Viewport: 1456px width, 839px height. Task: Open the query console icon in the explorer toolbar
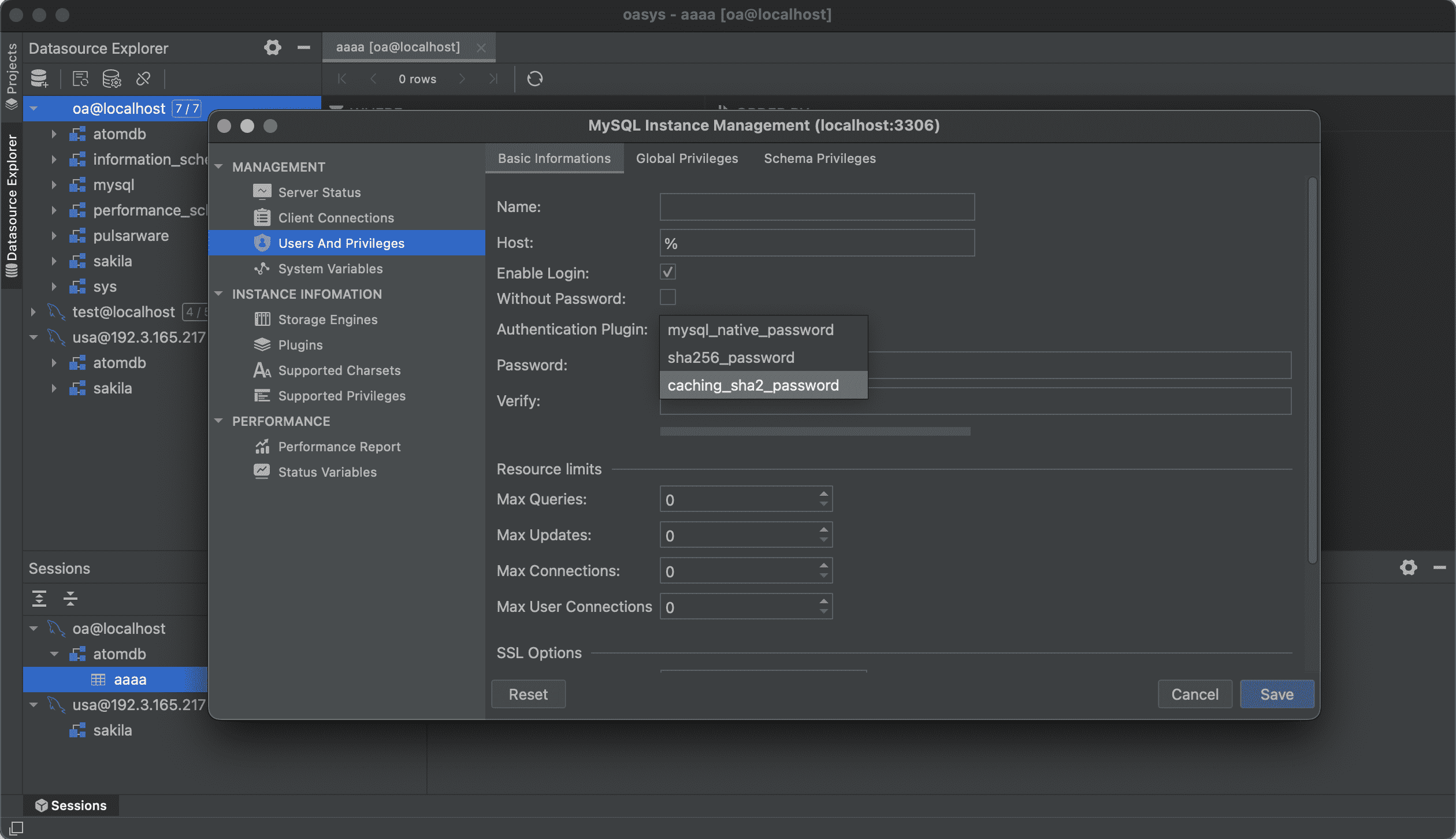click(x=80, y=79)
